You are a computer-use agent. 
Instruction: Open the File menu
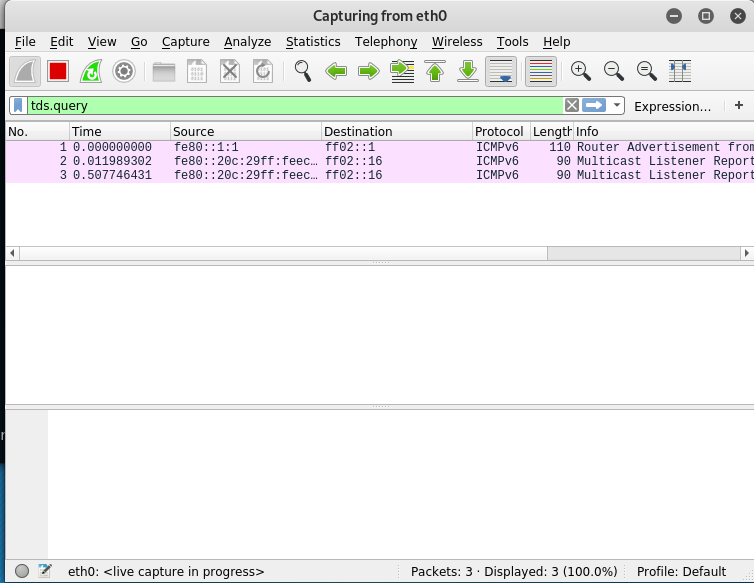[25, 42]
